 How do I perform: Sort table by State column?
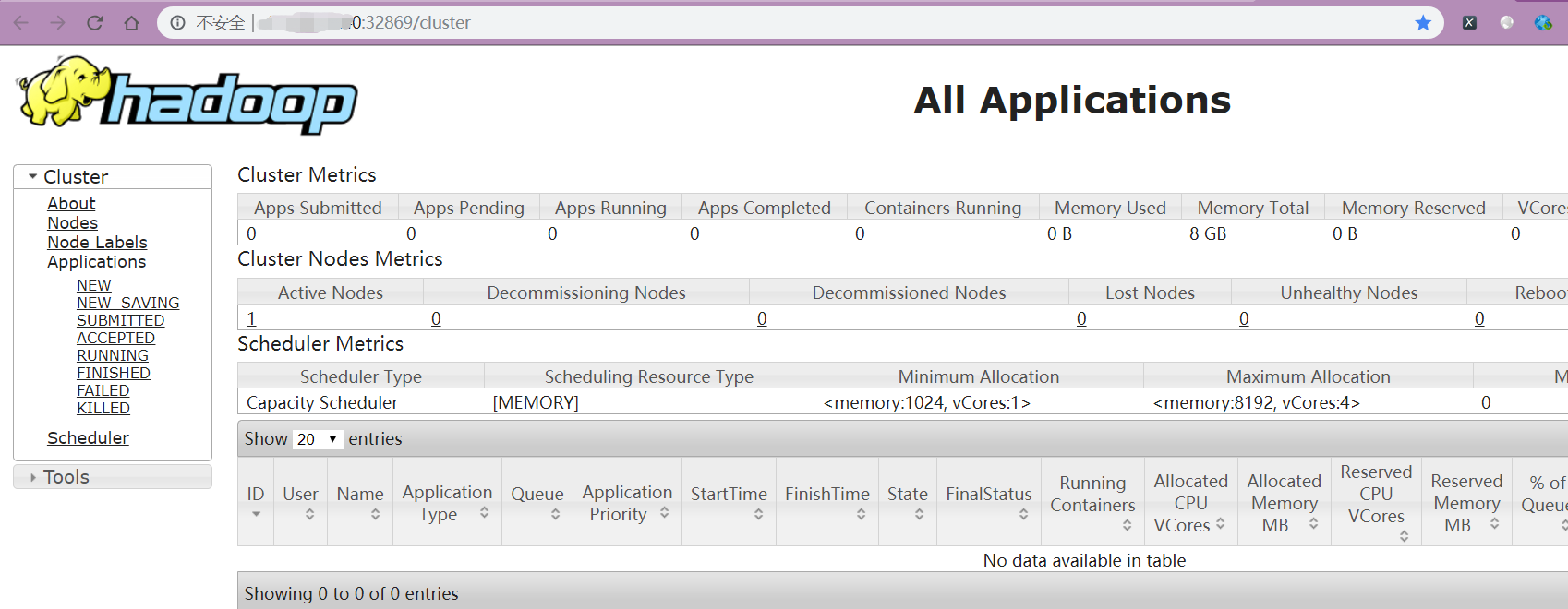pyautogui.click(x=908, y=502)
